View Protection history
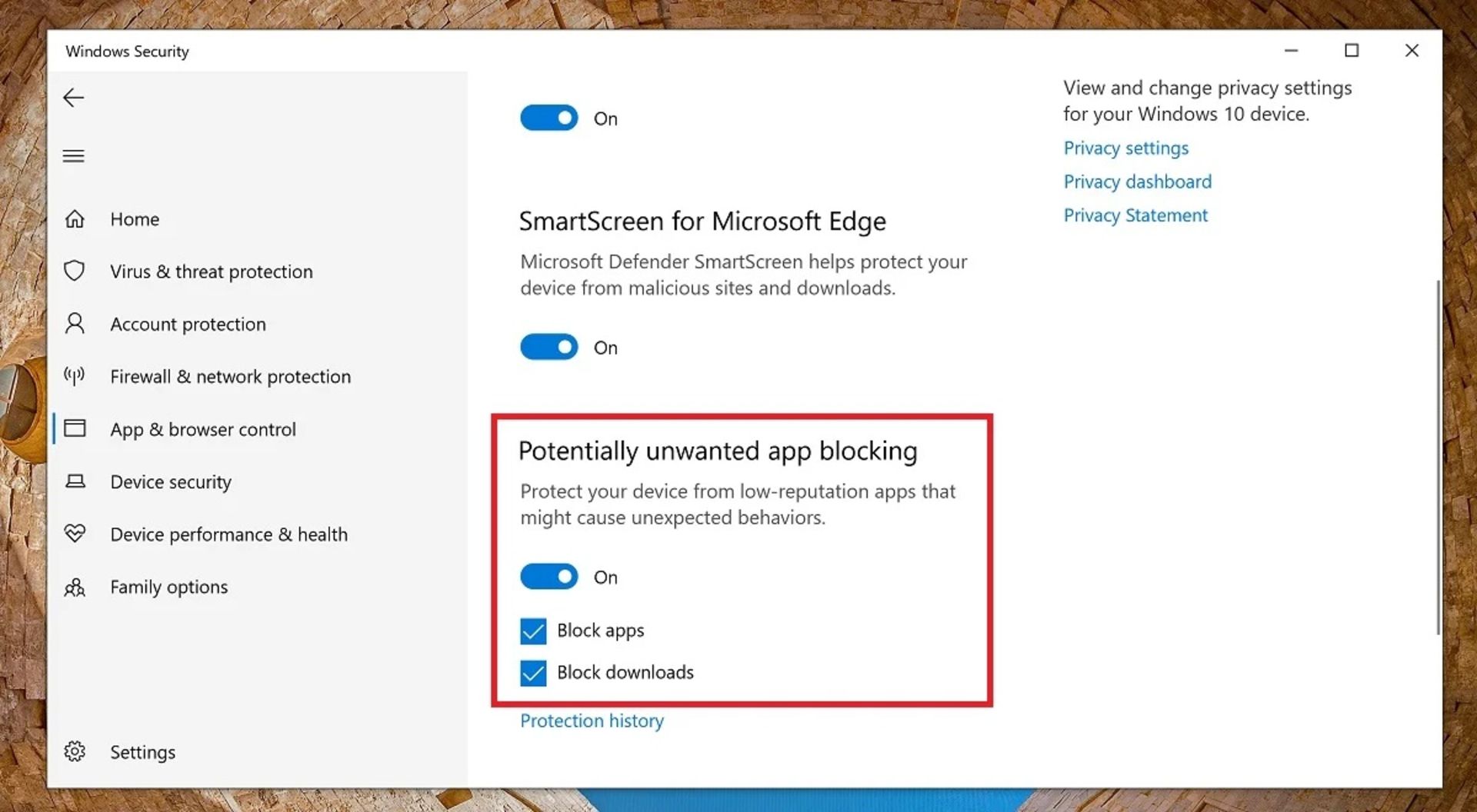Image resolution: width=1477 pixels, height=812 pixels. [592, 720]
